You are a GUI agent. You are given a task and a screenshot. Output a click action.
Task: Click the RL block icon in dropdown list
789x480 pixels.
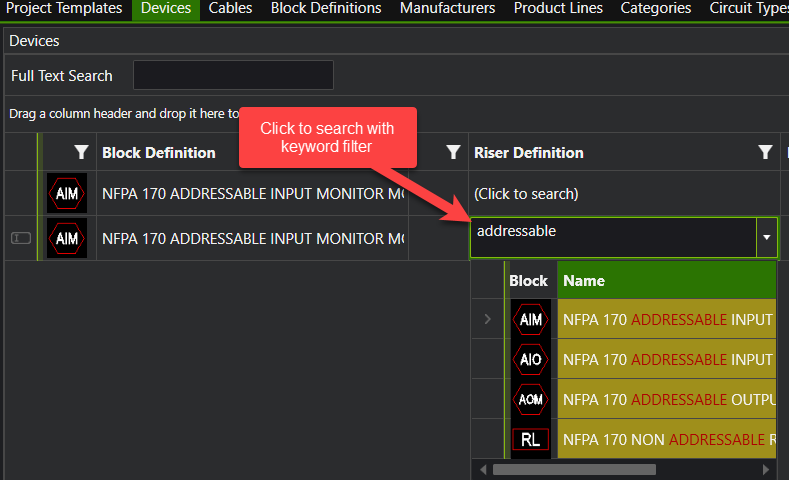[x=531, y=439]
